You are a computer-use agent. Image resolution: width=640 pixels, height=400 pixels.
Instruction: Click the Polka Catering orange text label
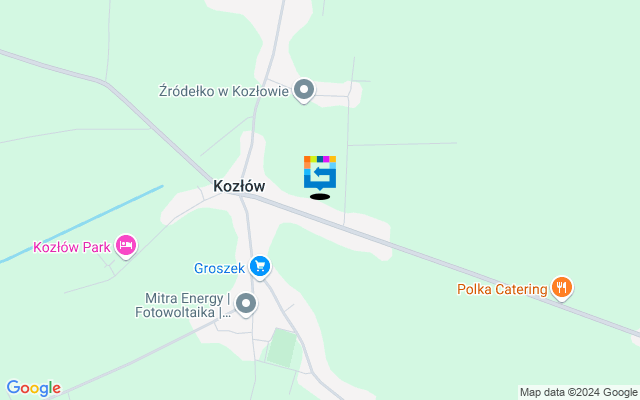[502, 289]
